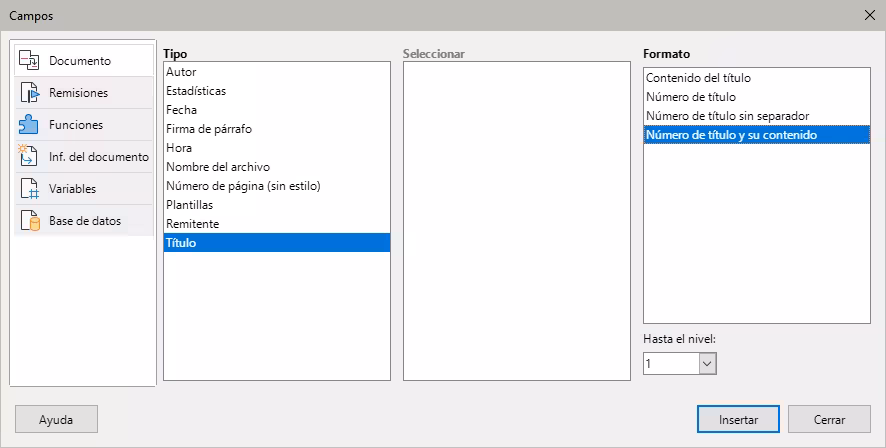Close the Campos dialog window
886x448 pixels.
[867, 16]
